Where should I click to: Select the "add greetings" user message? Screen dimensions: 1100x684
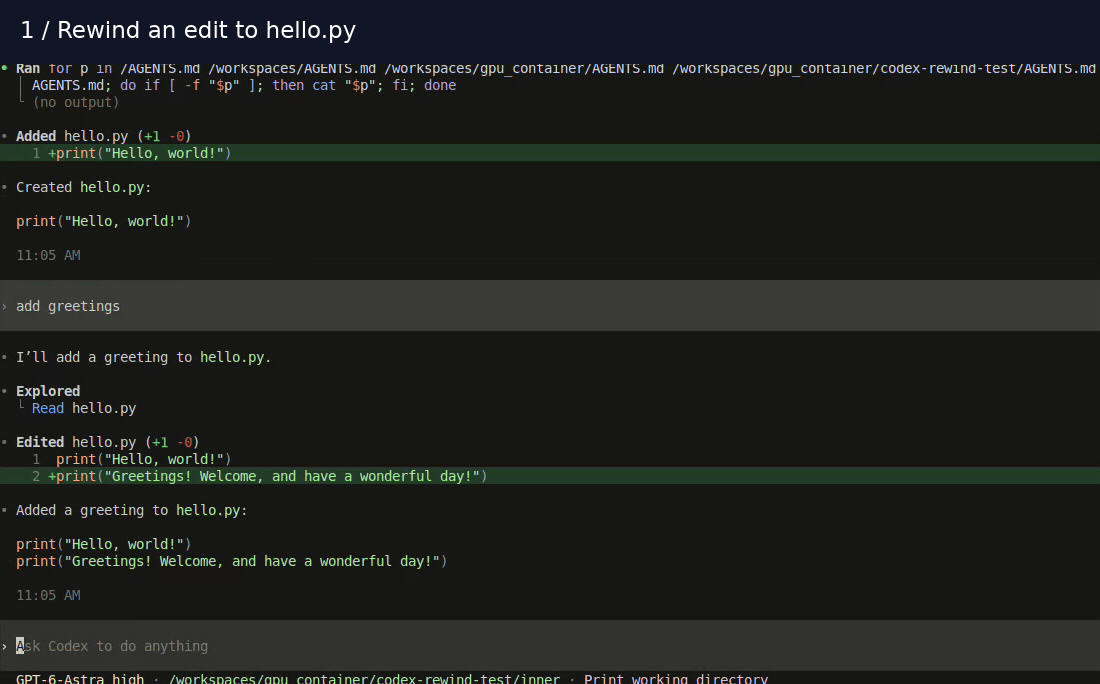click(550, 306)
